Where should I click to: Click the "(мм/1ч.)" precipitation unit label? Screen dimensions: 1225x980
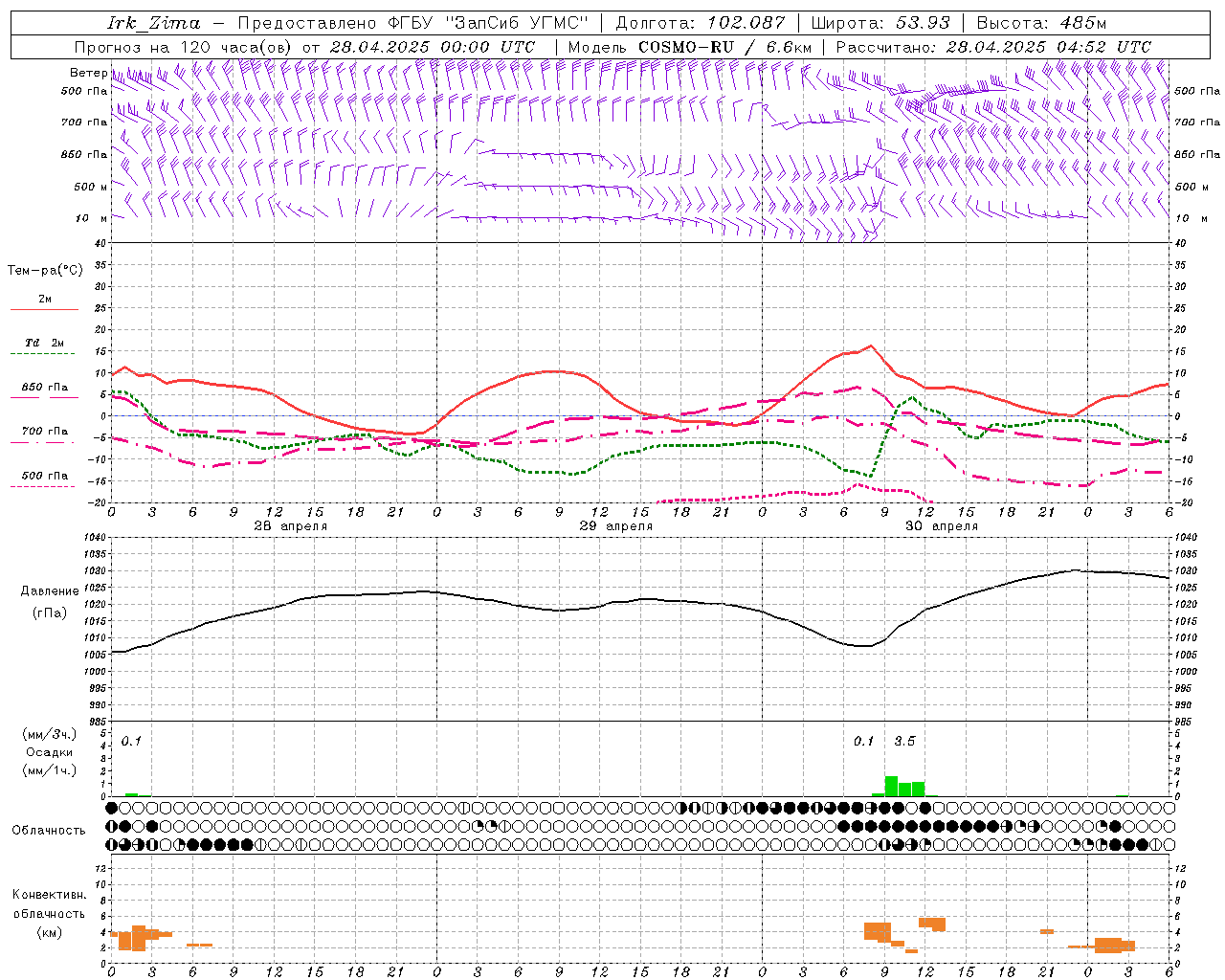click(x=50, y=770)
